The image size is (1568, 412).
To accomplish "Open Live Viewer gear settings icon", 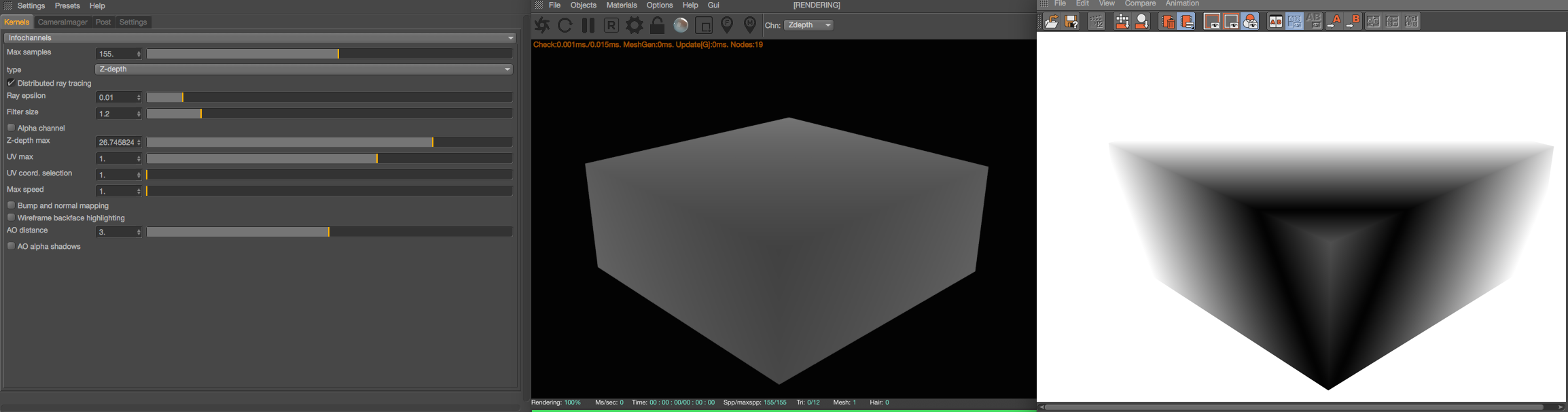I will 635,25.
